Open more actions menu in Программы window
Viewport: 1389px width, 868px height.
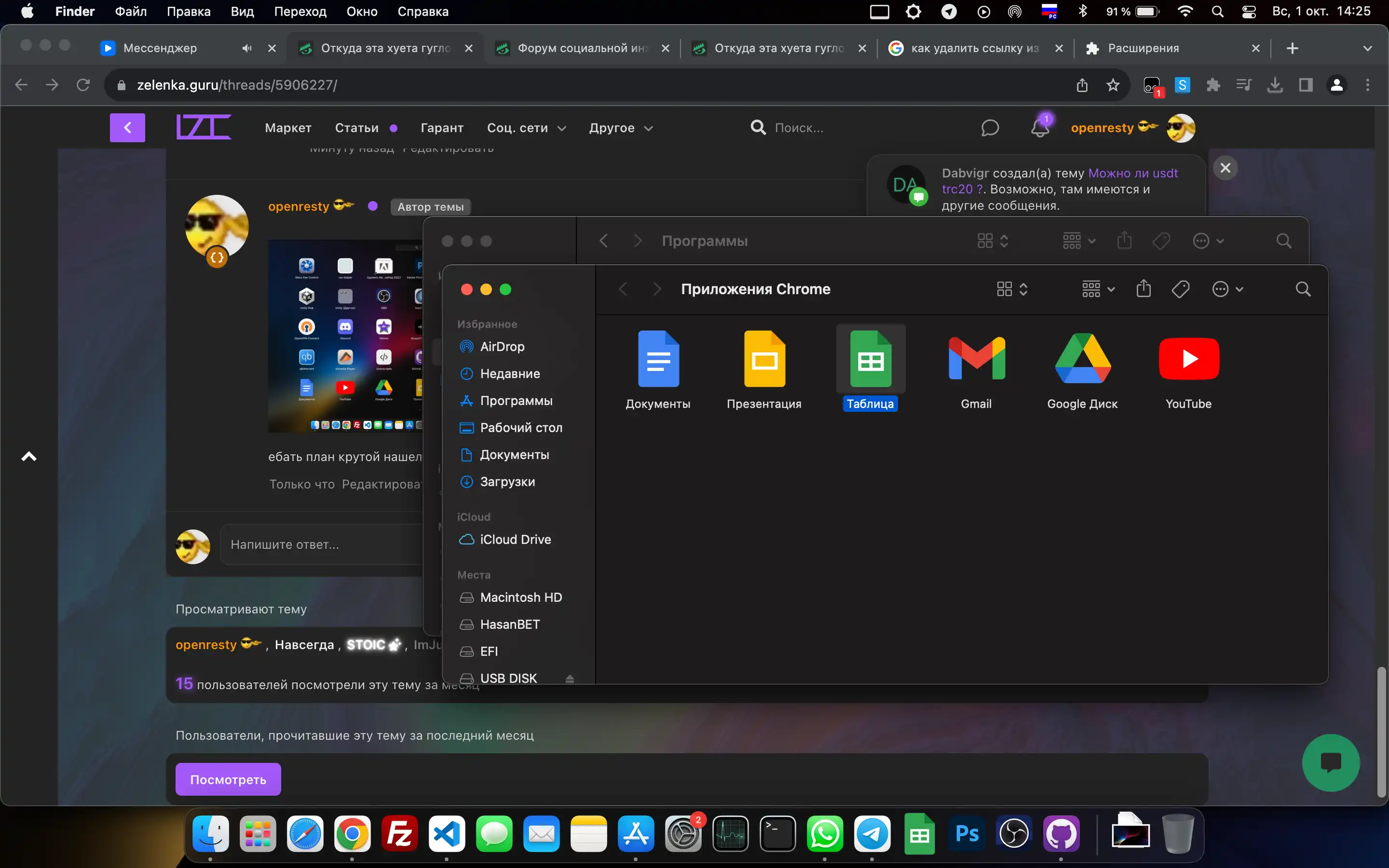coord(1208,241)
